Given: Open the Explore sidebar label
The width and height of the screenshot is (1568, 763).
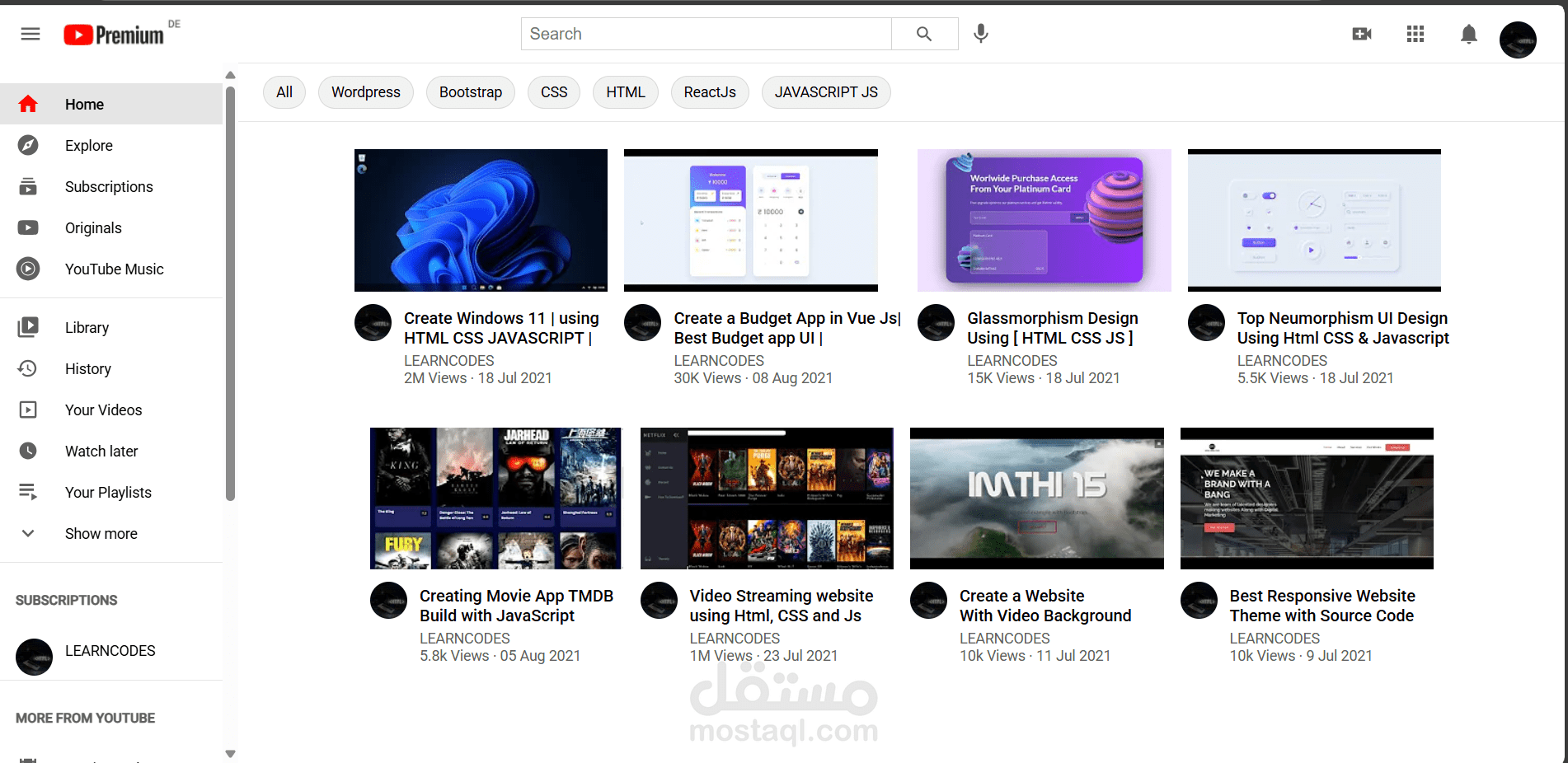Looking at the screenshot, I should [x=89, y=145].
